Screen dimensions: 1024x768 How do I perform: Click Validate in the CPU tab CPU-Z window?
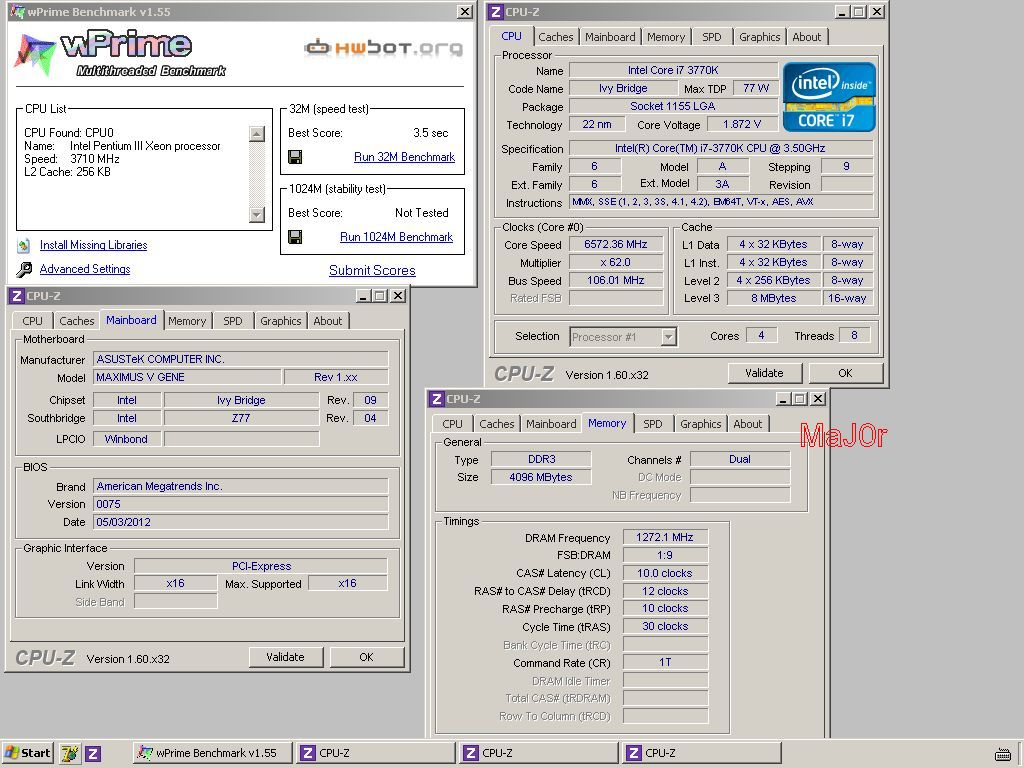(x=764, y=373)
